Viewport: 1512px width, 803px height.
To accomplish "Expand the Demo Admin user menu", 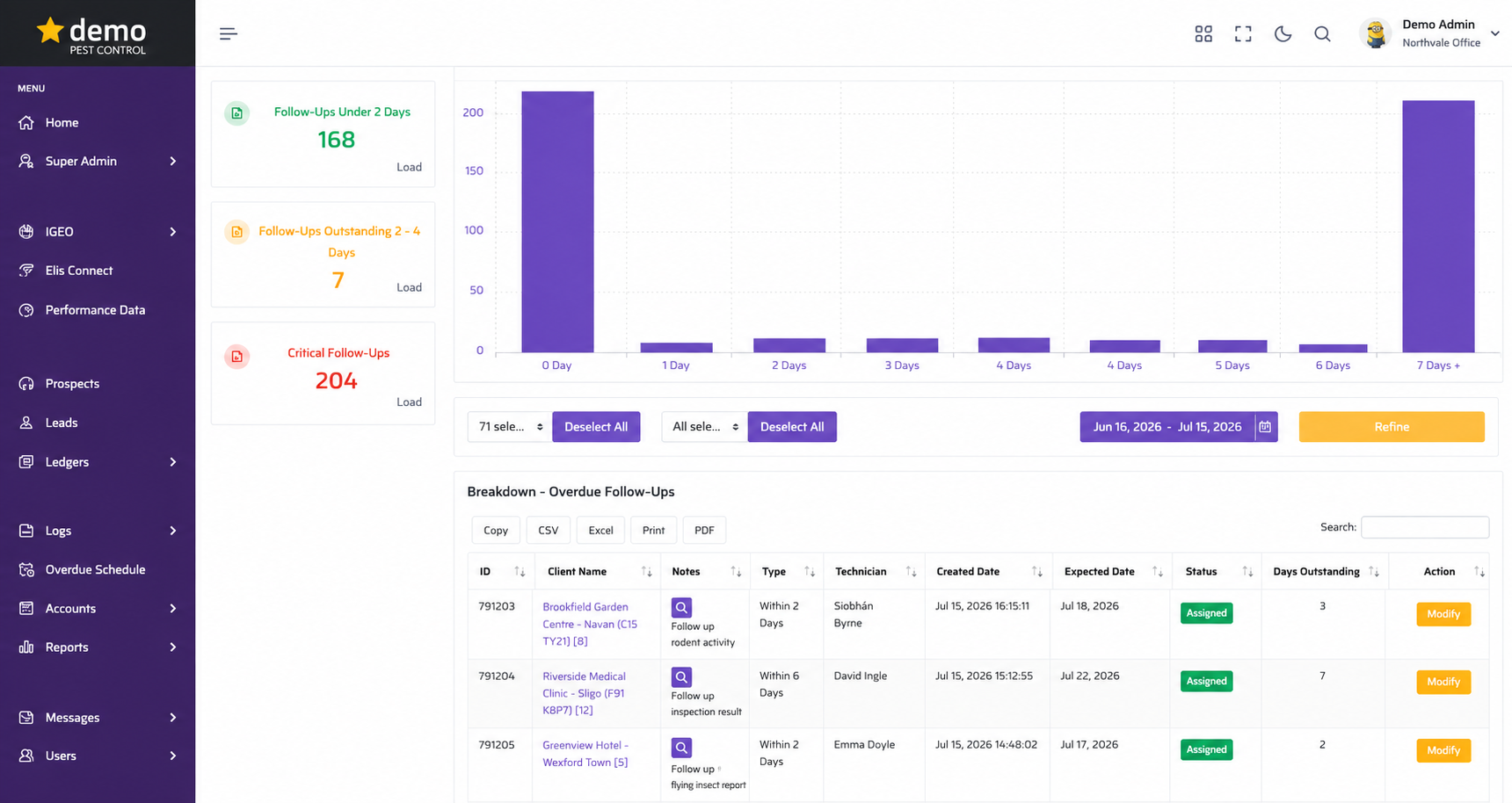I will 1433,33.
